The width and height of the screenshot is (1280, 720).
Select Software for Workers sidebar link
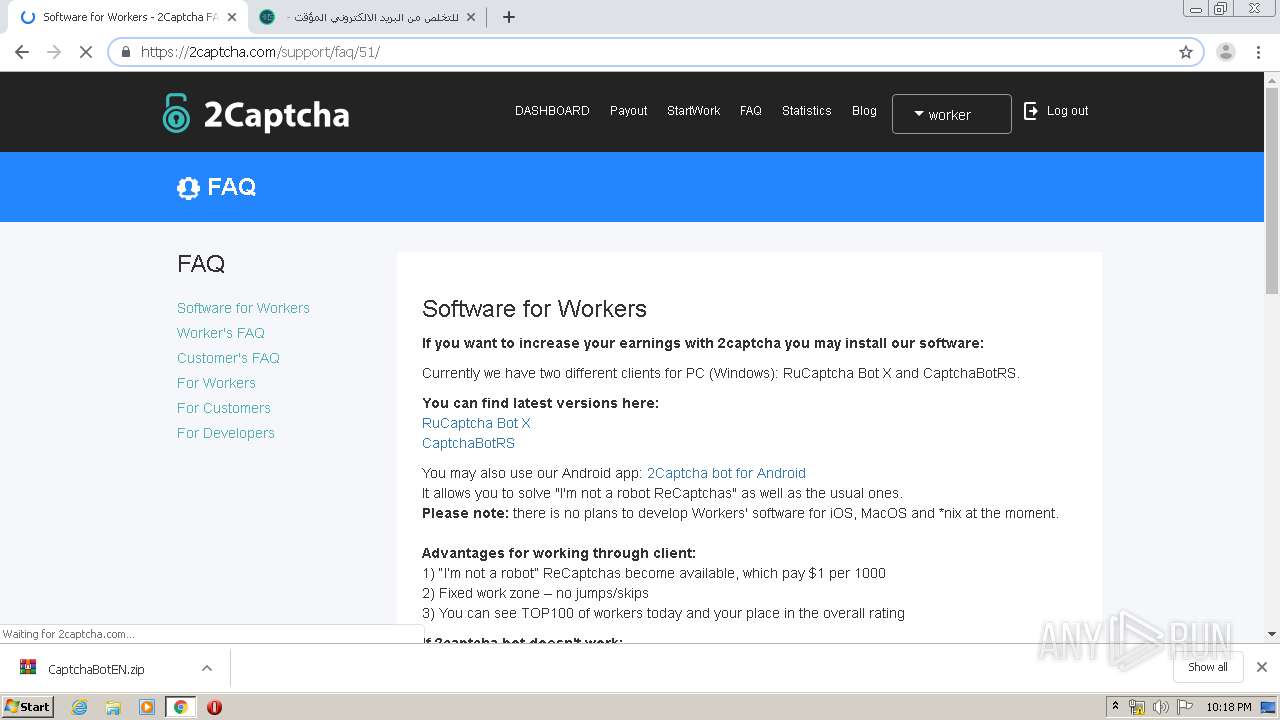(243, 308)
